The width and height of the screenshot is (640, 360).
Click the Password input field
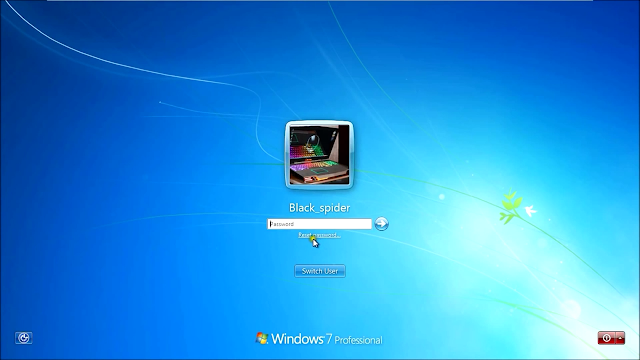click(x=320, y=224)
